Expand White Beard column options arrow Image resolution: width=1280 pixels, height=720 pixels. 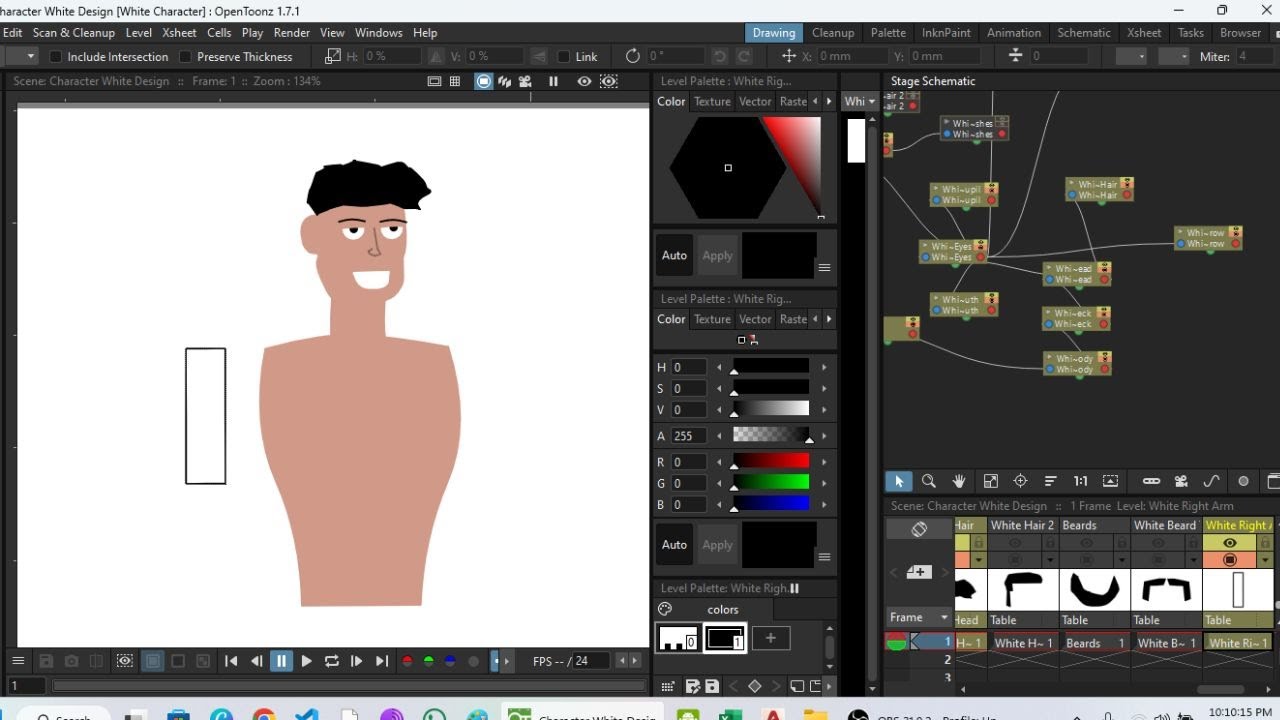1193,560
